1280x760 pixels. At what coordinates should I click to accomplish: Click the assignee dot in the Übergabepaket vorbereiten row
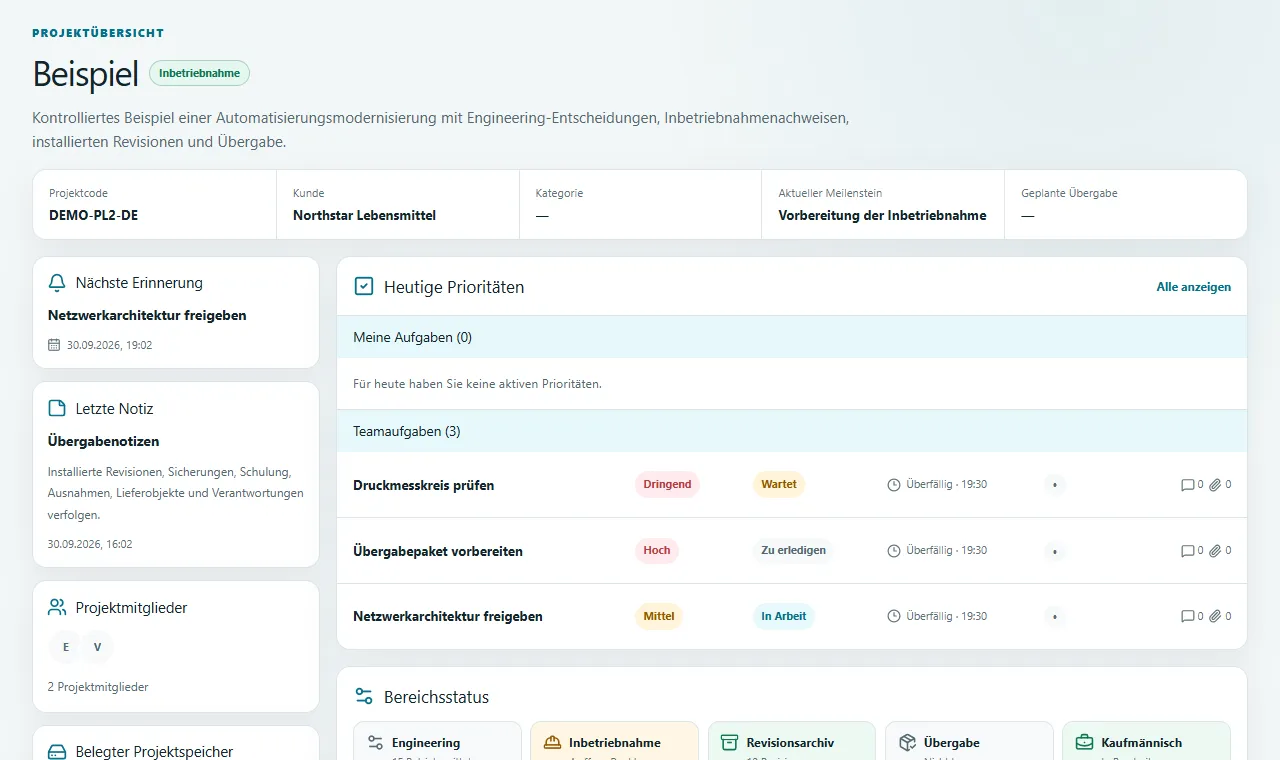1055,551
